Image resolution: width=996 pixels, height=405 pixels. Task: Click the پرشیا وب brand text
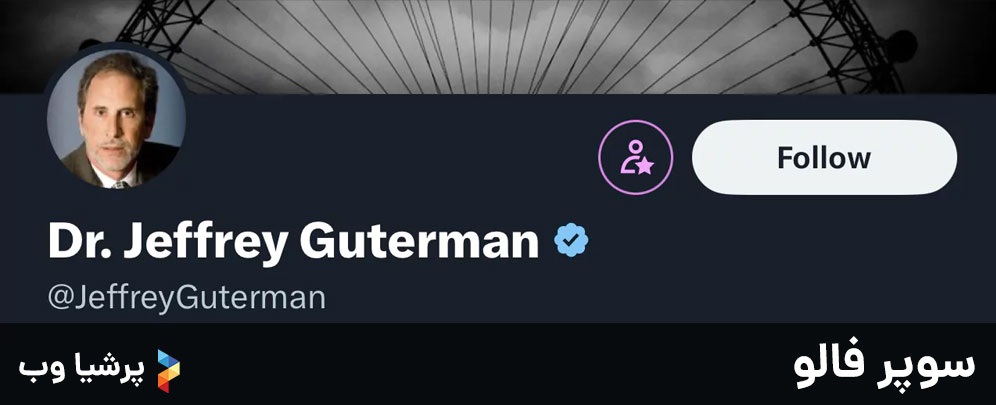click(82, 367)
